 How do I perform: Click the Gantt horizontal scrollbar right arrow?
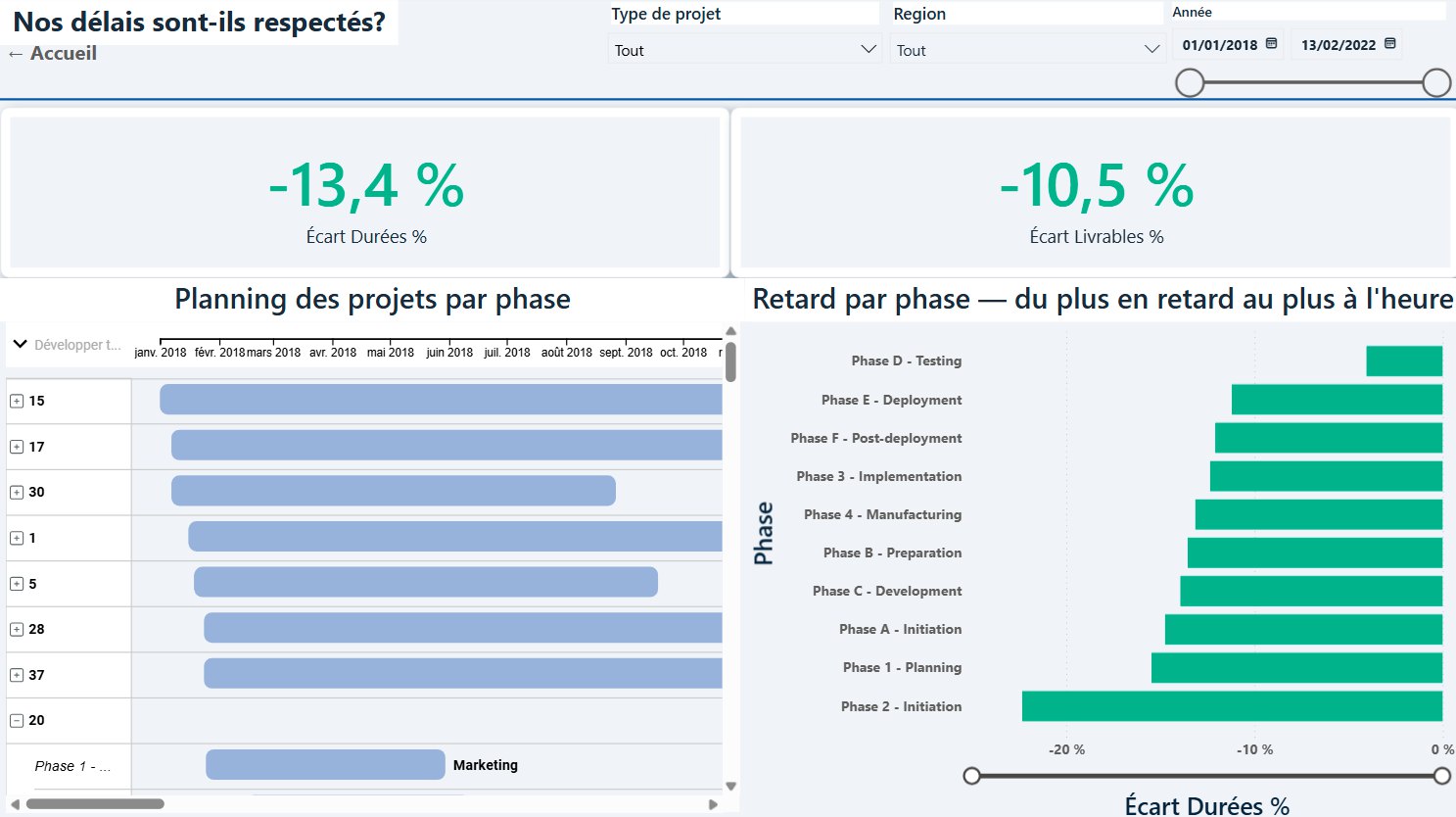(x=713, y=804)
